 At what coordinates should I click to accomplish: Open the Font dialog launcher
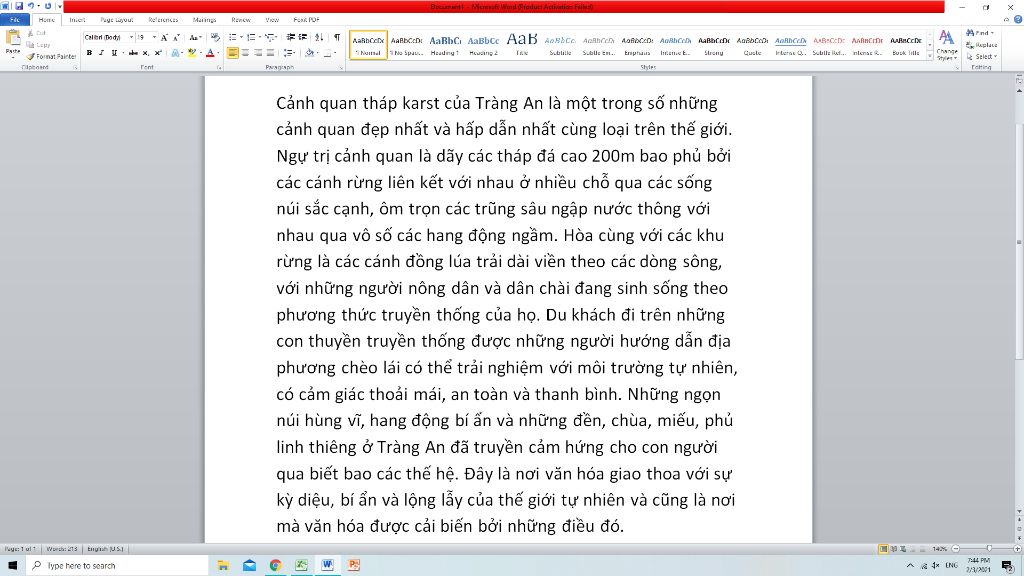[219, 67]
